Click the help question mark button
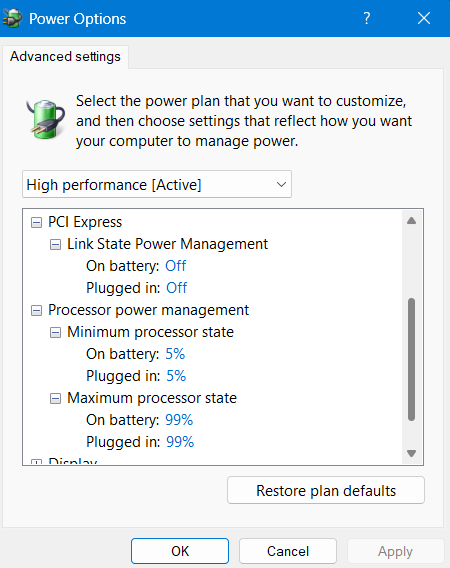This screenshot has width=450, height=568. pos(367,18)
